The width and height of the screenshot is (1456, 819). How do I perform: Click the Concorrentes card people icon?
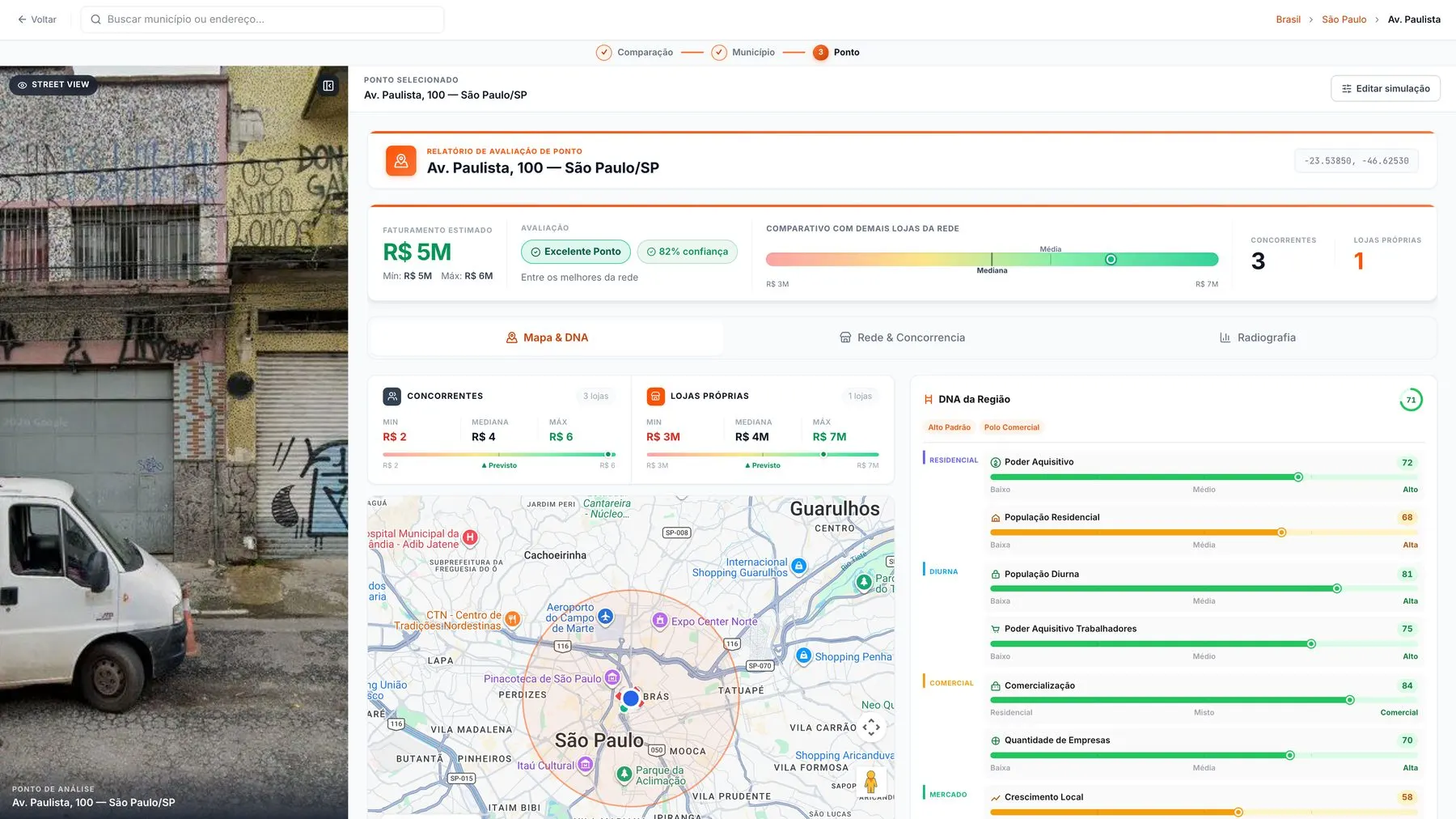tap(392, 397)
